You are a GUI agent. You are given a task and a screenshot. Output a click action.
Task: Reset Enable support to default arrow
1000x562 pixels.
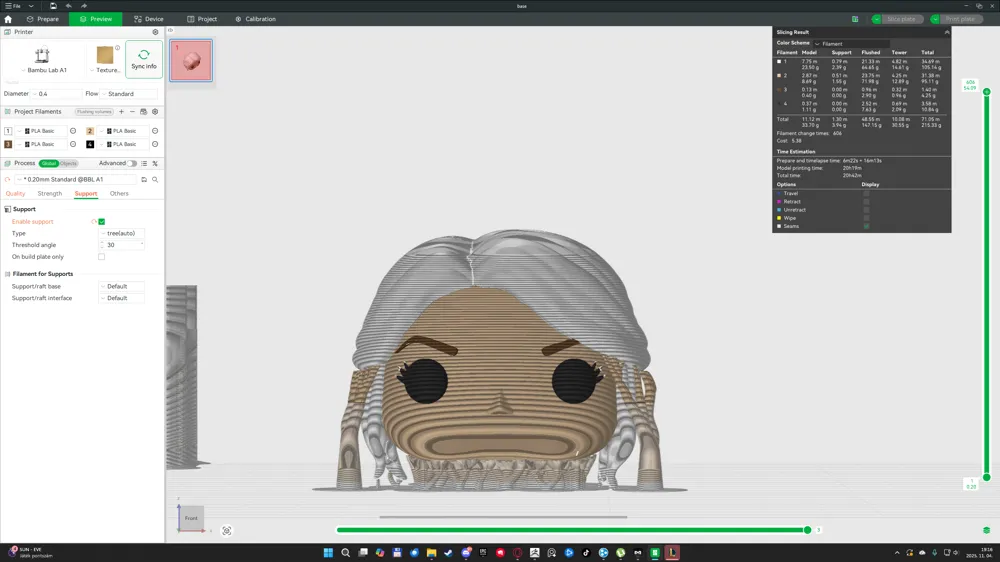pyautogui.click(x=94, y=222)
